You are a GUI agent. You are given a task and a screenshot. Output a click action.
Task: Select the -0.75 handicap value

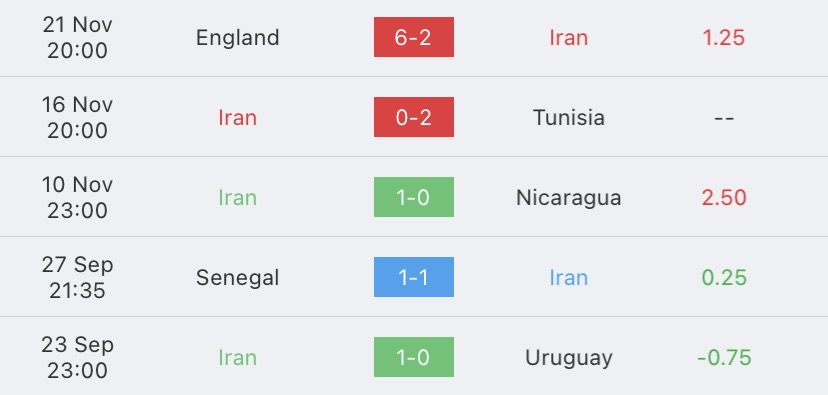pyautogui.click(x=723, y=358)
